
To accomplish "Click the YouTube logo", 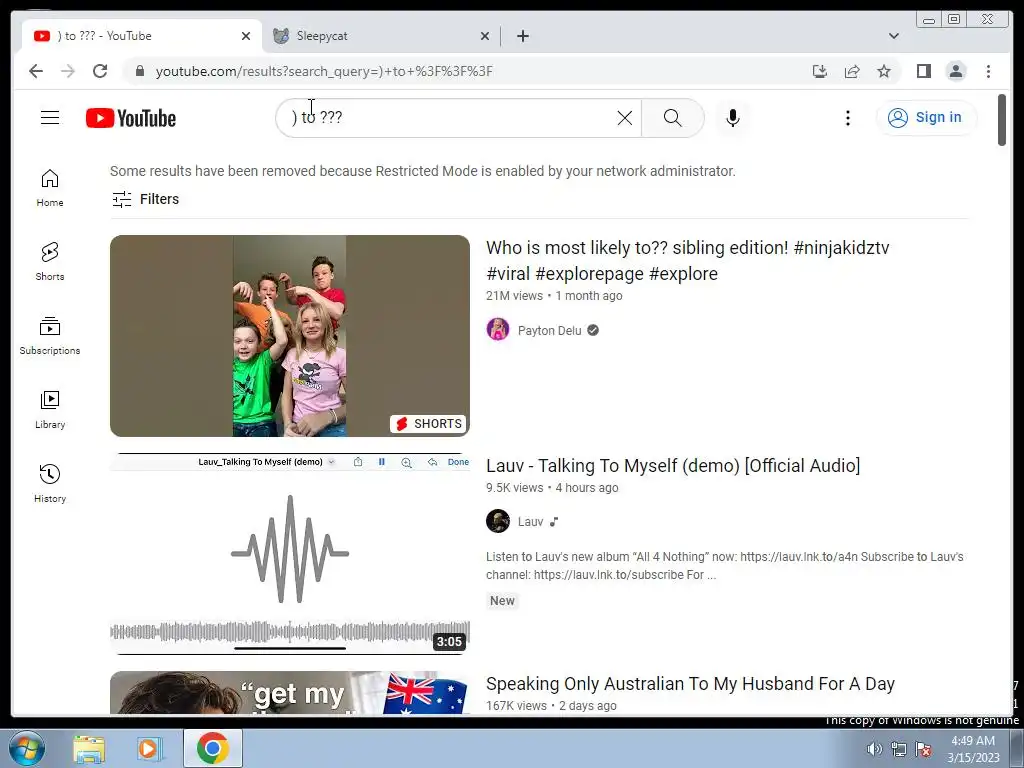I will click(x=131, y=118).
